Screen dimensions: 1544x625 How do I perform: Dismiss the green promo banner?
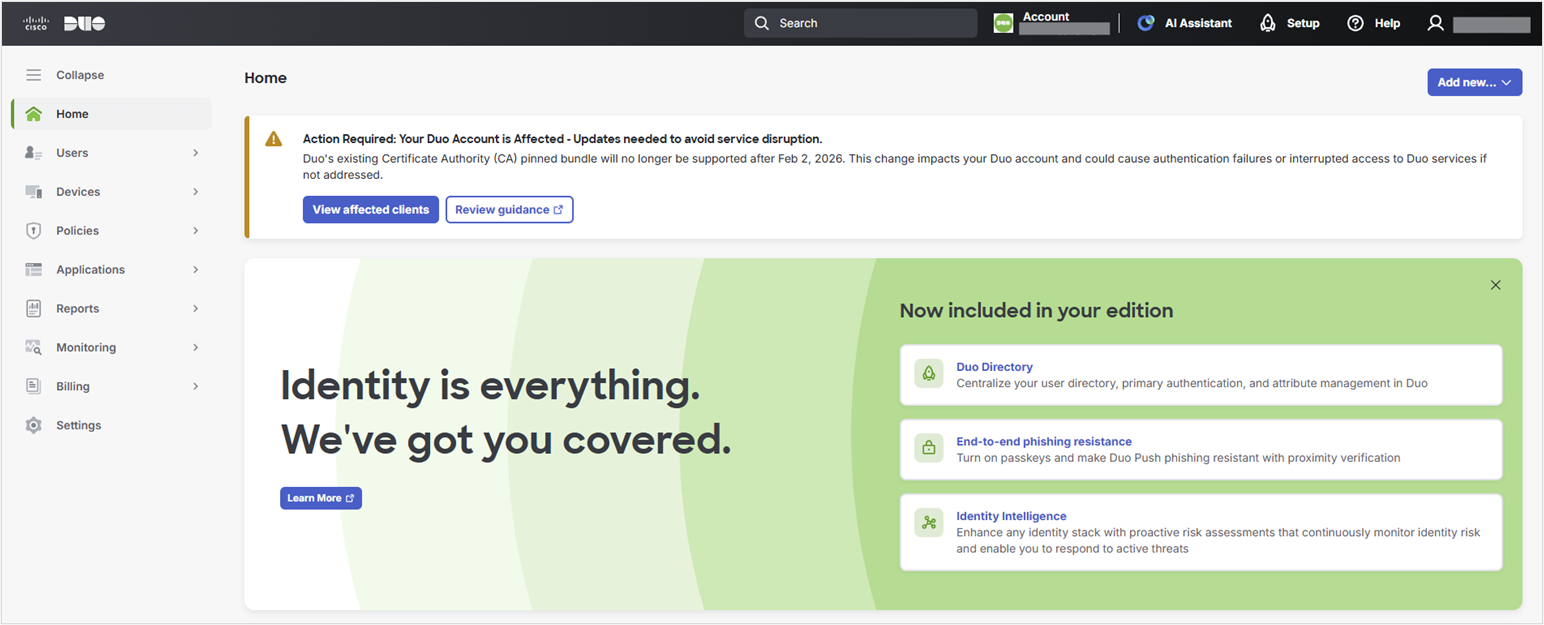point(1495,285)
